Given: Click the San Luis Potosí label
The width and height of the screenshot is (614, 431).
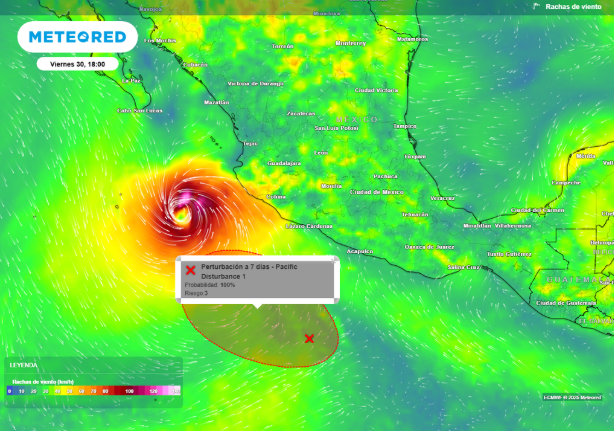Looking at the screenshot, I should coord(336,128).
